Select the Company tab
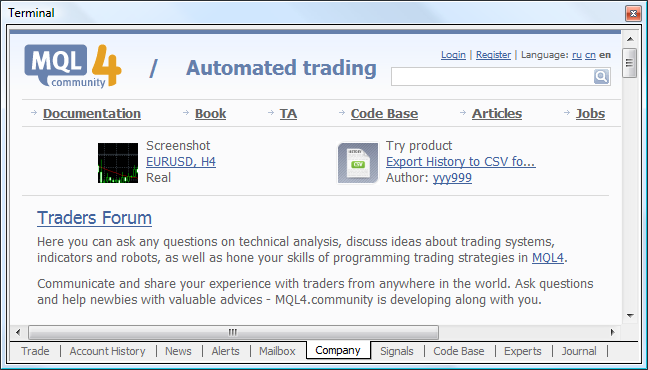 (338, 350)
